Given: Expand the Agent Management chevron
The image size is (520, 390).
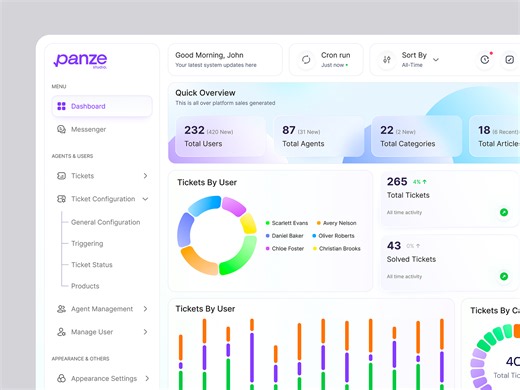Looking at the screenshot, I should (x=145, y=309).
